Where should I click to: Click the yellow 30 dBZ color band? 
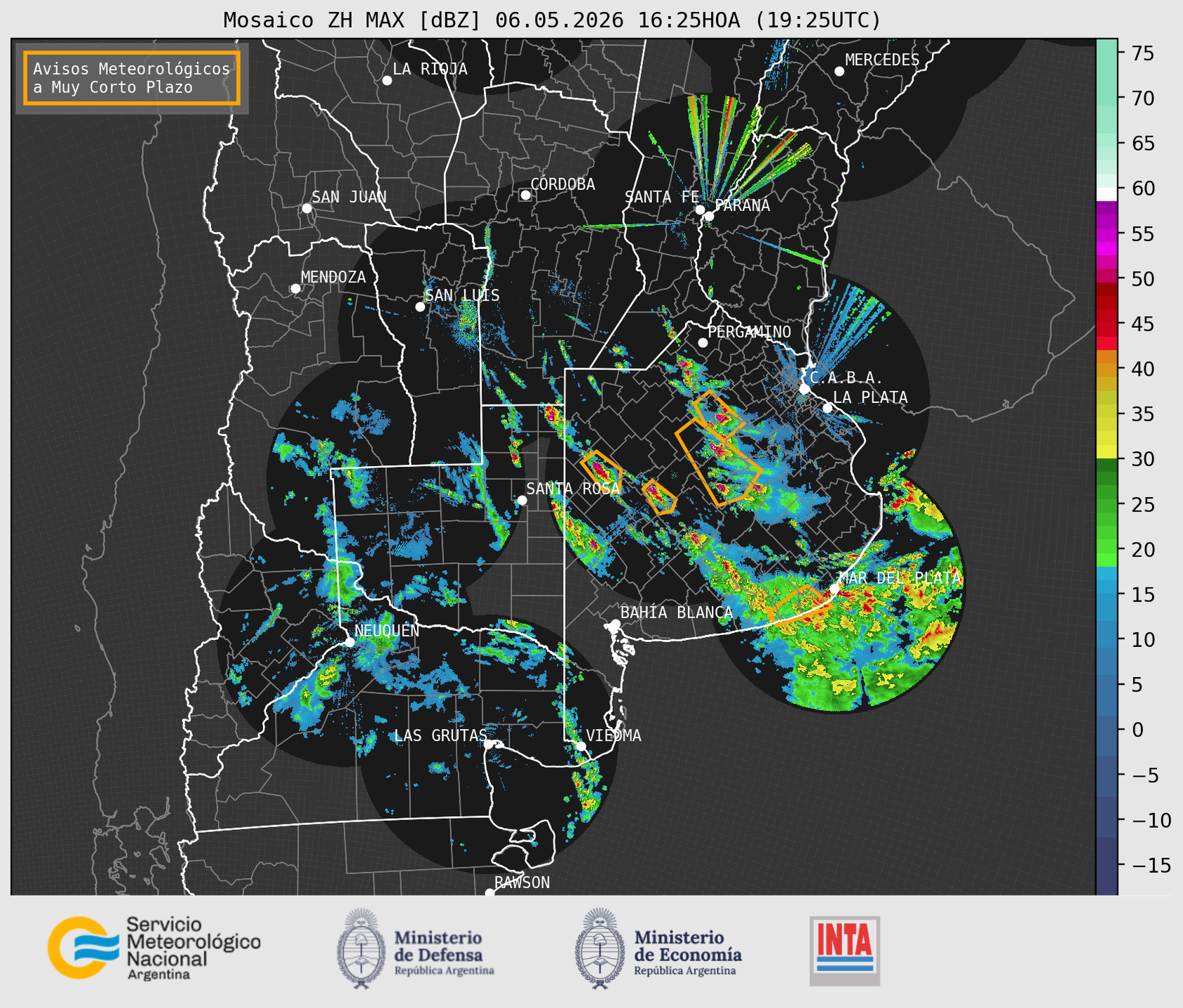pos(1107,452)
